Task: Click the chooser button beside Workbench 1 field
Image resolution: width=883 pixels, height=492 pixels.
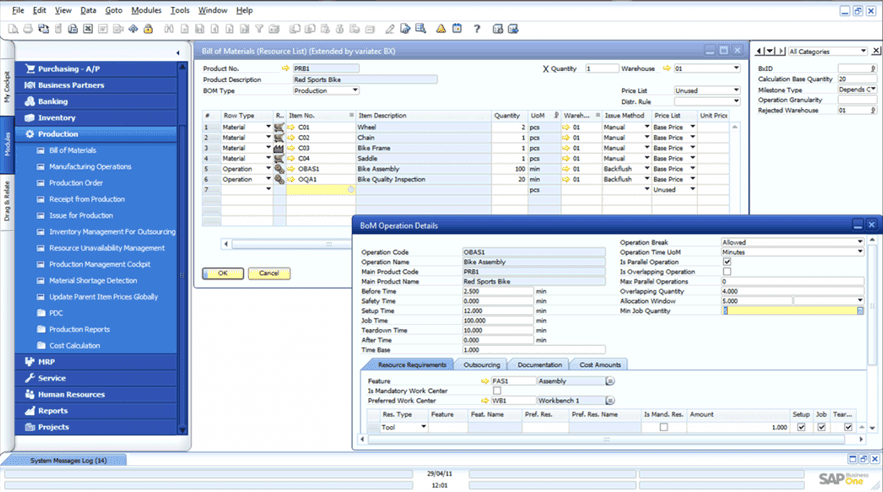Action: click(x=610, y=401)
